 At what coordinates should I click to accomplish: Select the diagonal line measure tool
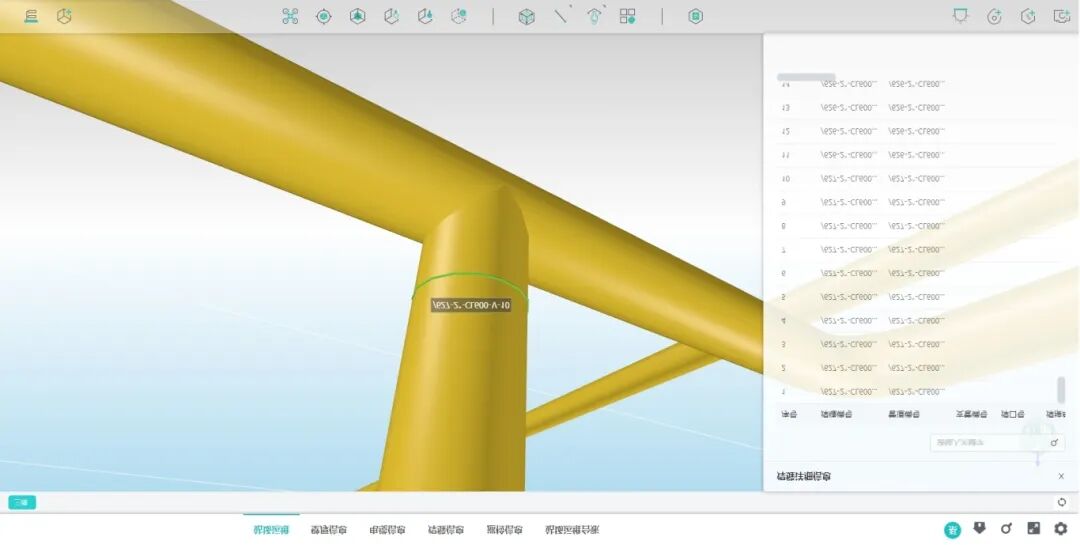(561, 16)
